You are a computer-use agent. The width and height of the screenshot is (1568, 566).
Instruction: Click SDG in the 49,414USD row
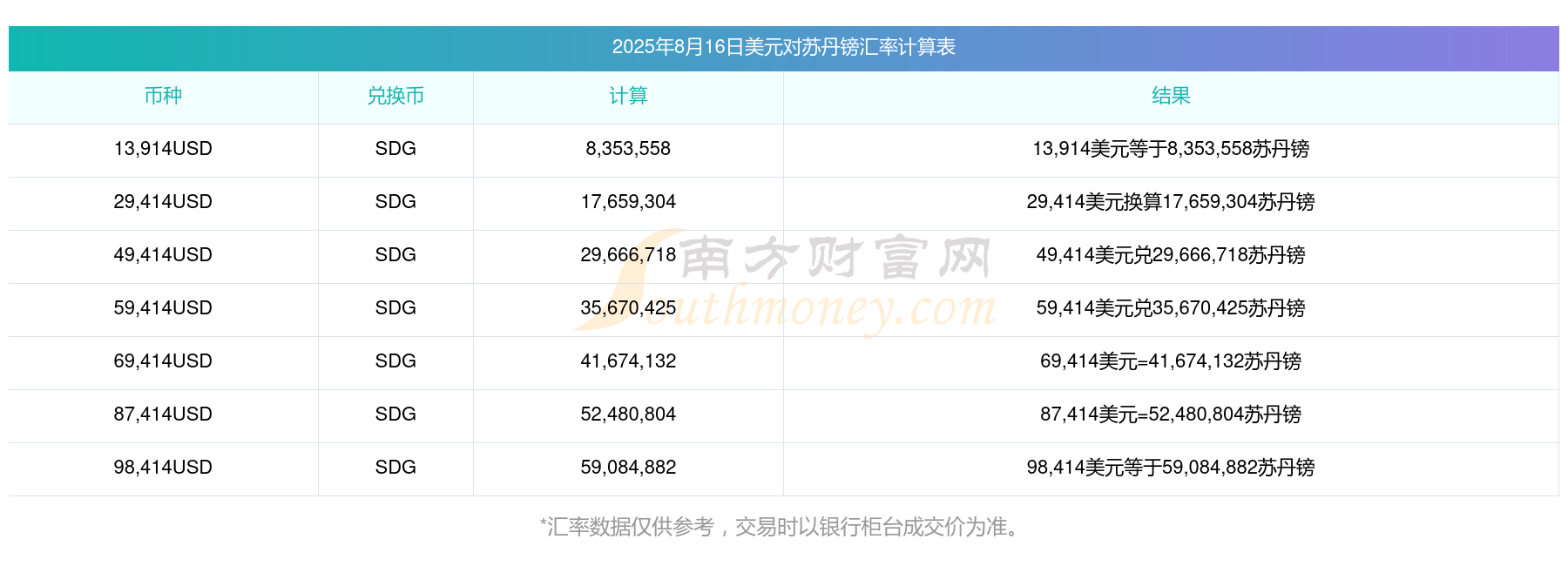click(x=395, y=255)
